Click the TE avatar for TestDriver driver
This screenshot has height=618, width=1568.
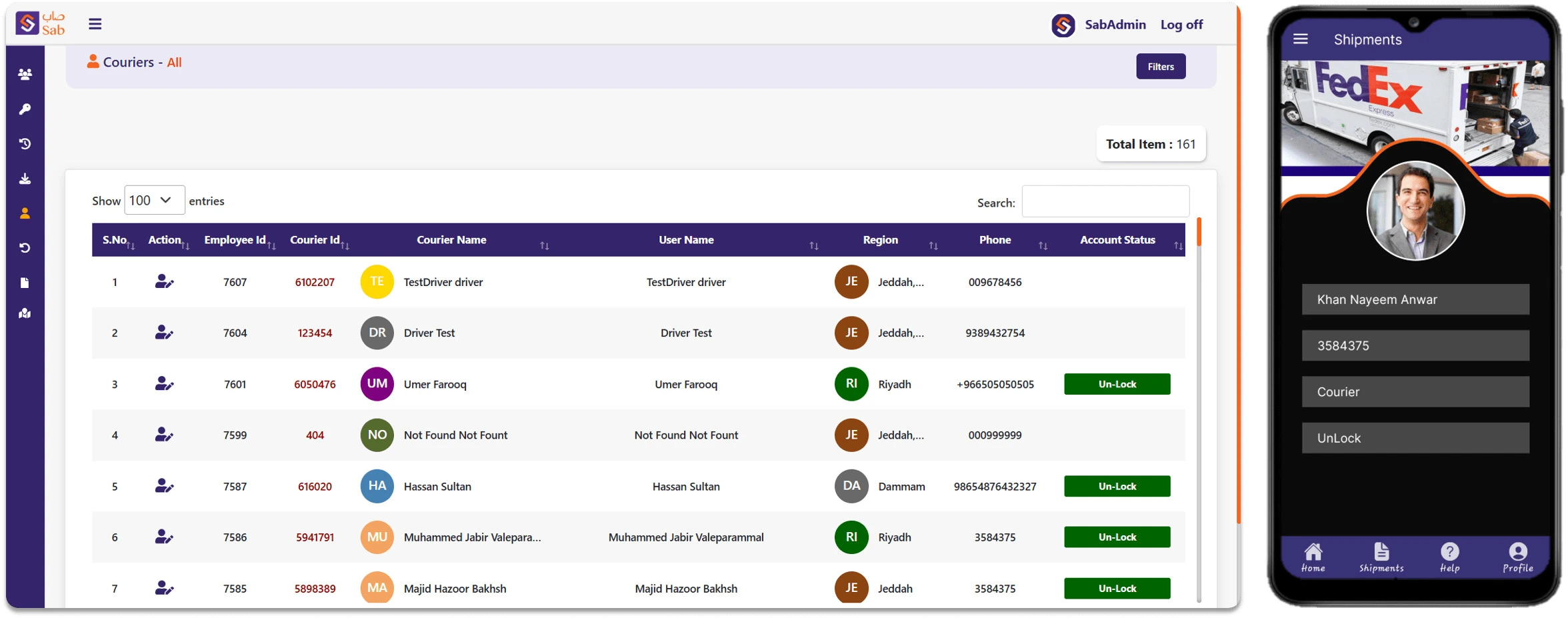point(377,281)
